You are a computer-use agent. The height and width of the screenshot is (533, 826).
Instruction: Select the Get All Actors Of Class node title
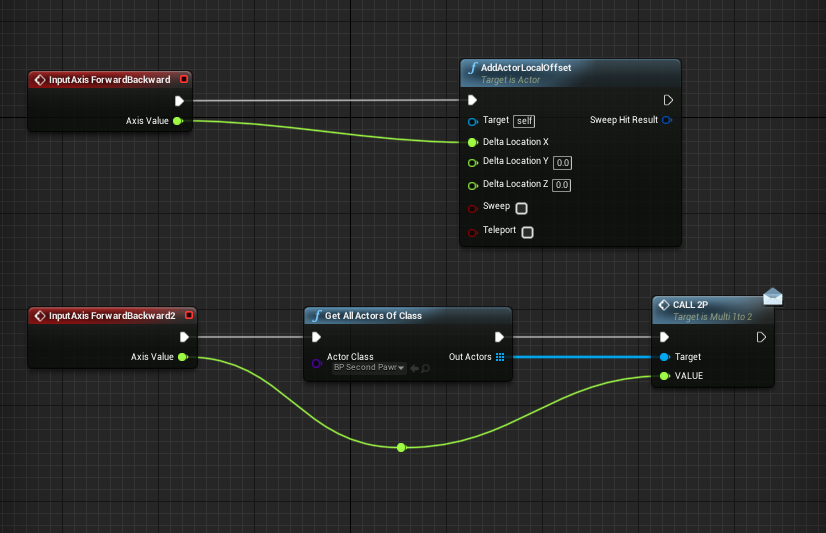pos(373,315)
